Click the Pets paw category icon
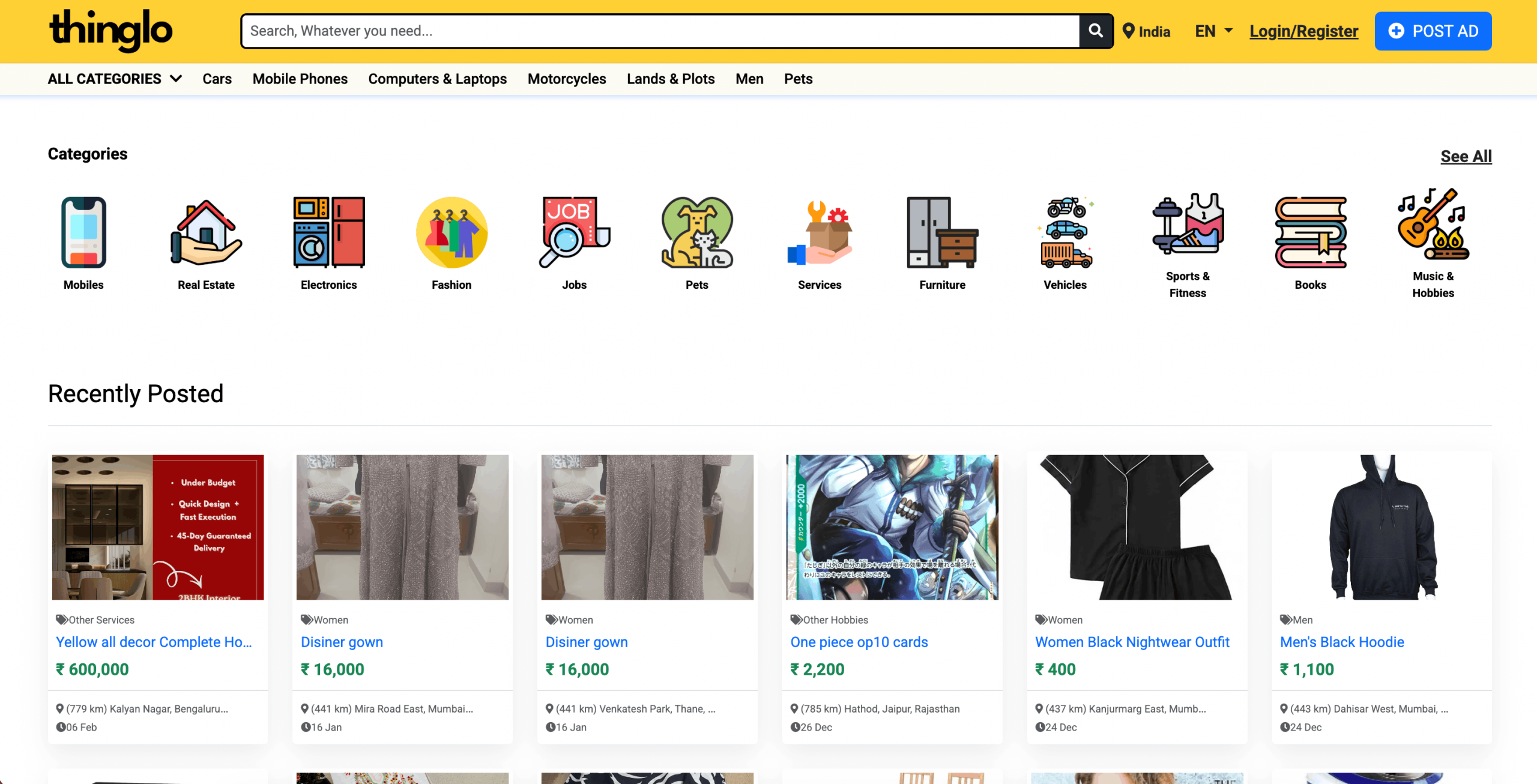This screenshot has height=784, width=1537. coord(696,232)
